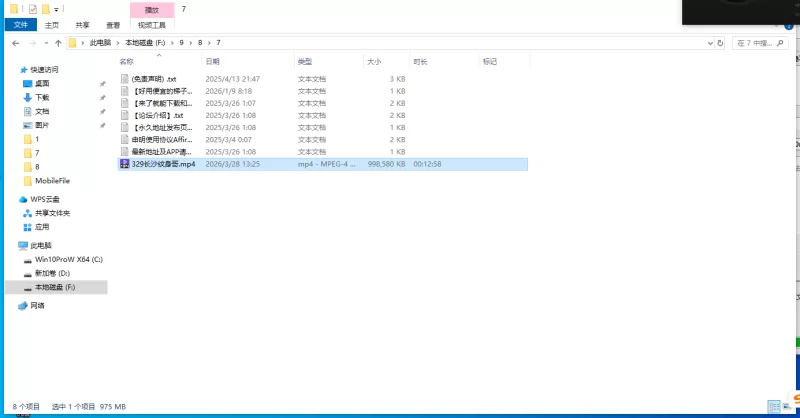
Task: Click the back navigation arrow
Action: (x=16, y=43)
